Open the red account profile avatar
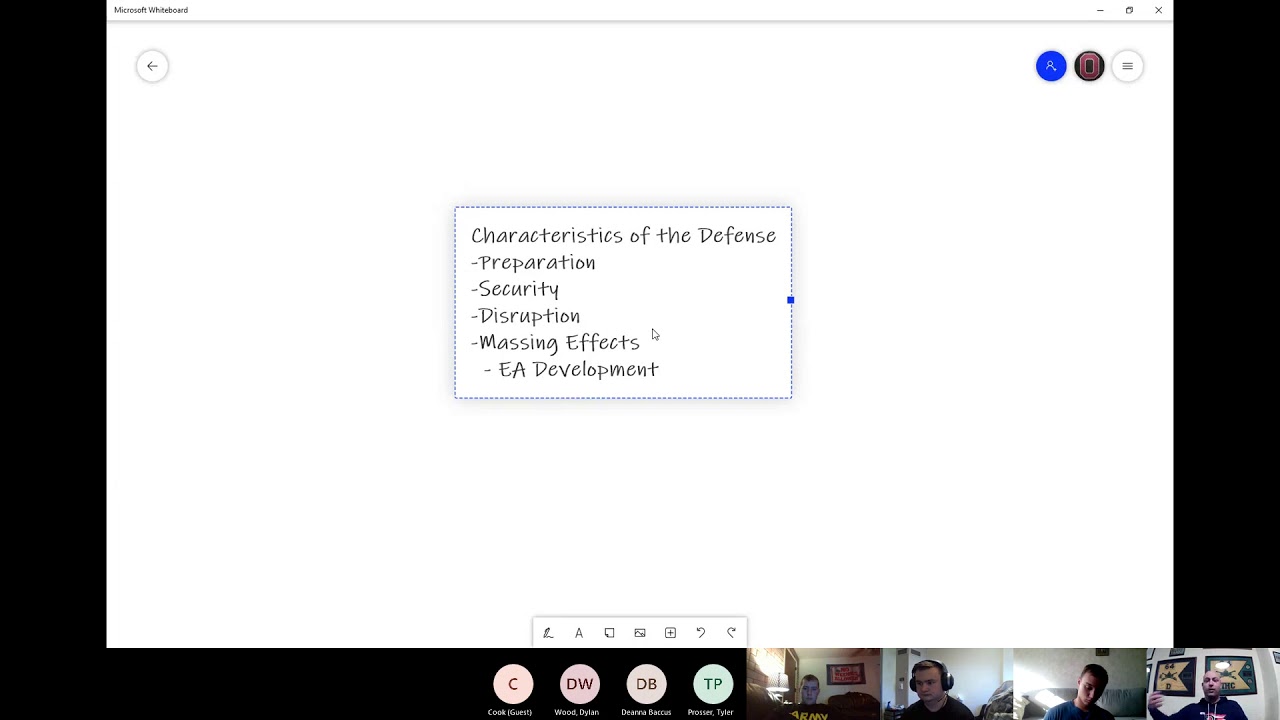The height and width of the screenshot is (720, 1280). 1089,66
